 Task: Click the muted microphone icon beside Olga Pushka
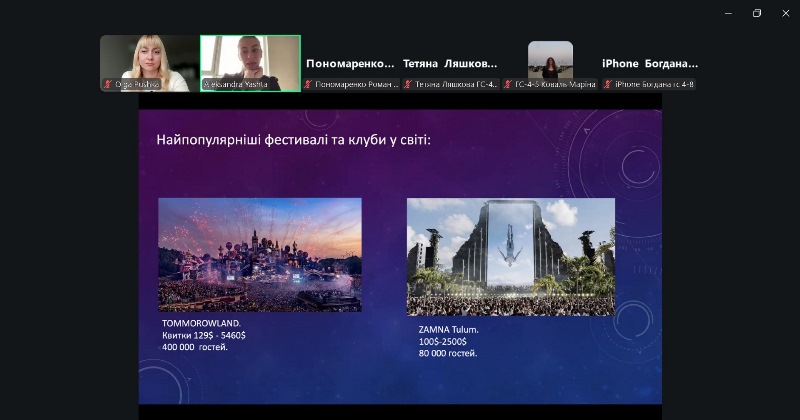coord(108,84)
